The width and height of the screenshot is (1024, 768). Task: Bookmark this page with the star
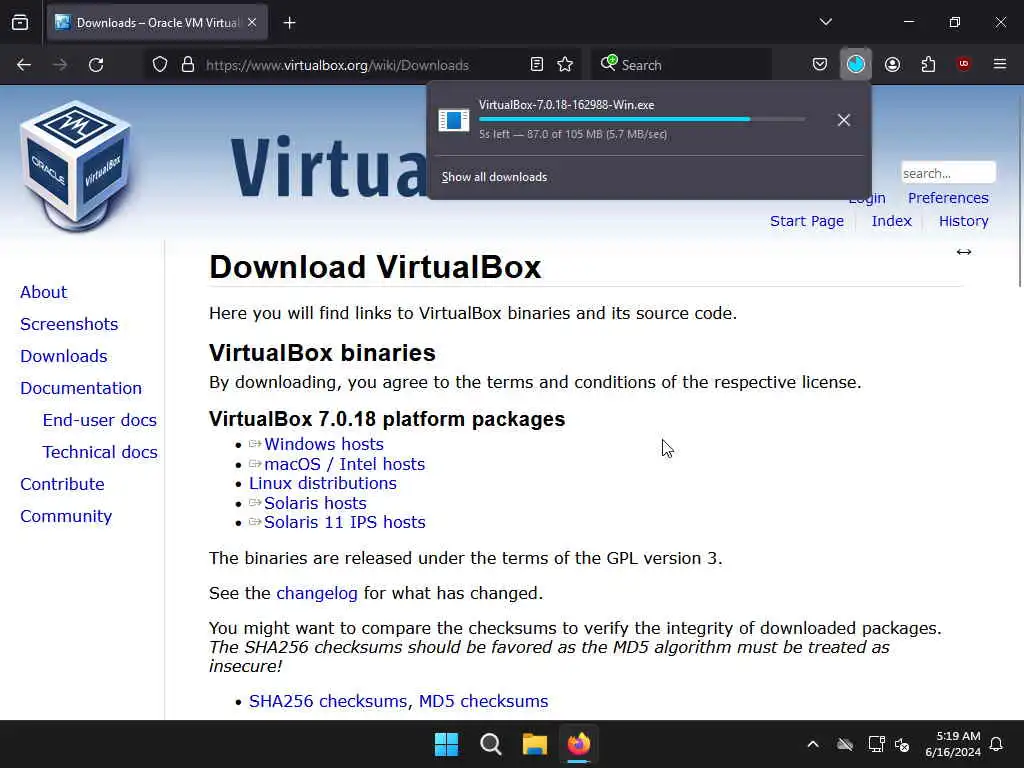565,65
